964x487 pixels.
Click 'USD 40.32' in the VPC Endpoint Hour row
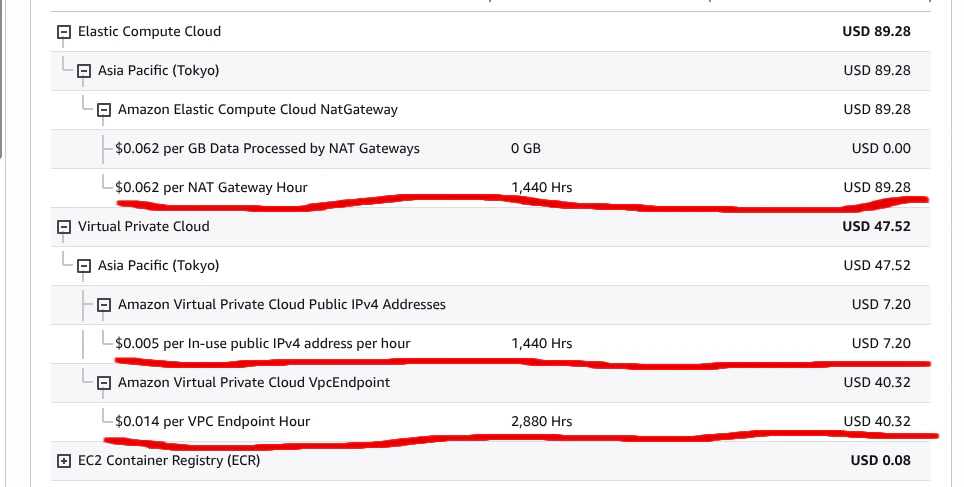(x=877, y=421)
